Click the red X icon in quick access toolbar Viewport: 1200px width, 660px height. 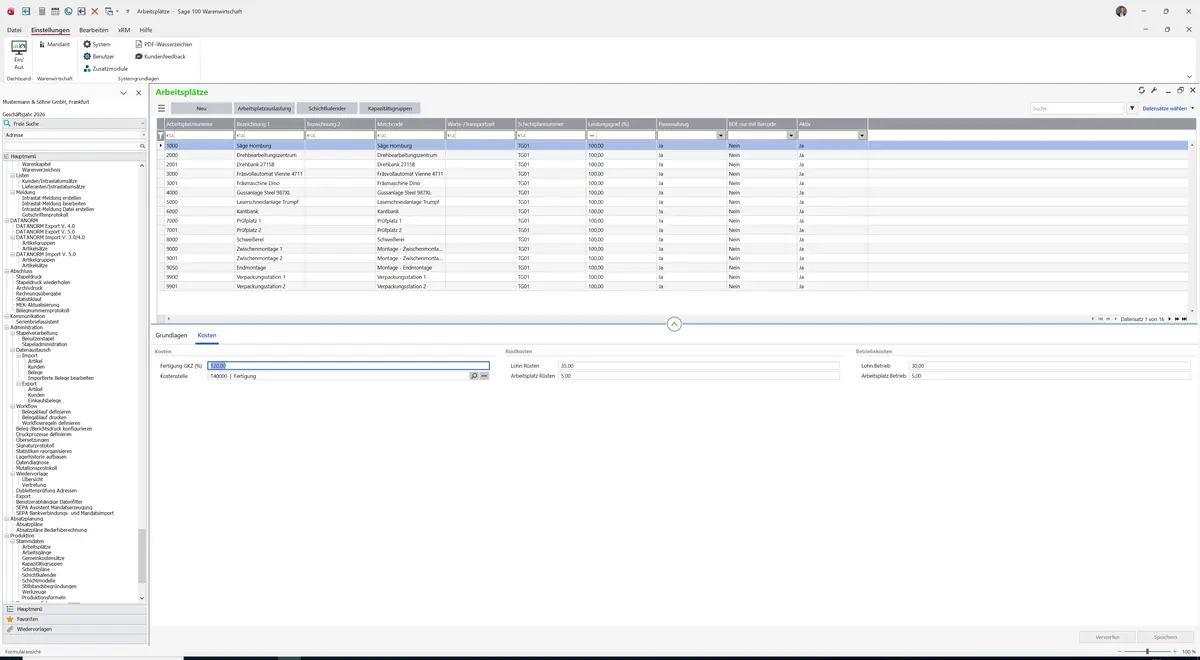pyautogui.click(x=95, y=10)
